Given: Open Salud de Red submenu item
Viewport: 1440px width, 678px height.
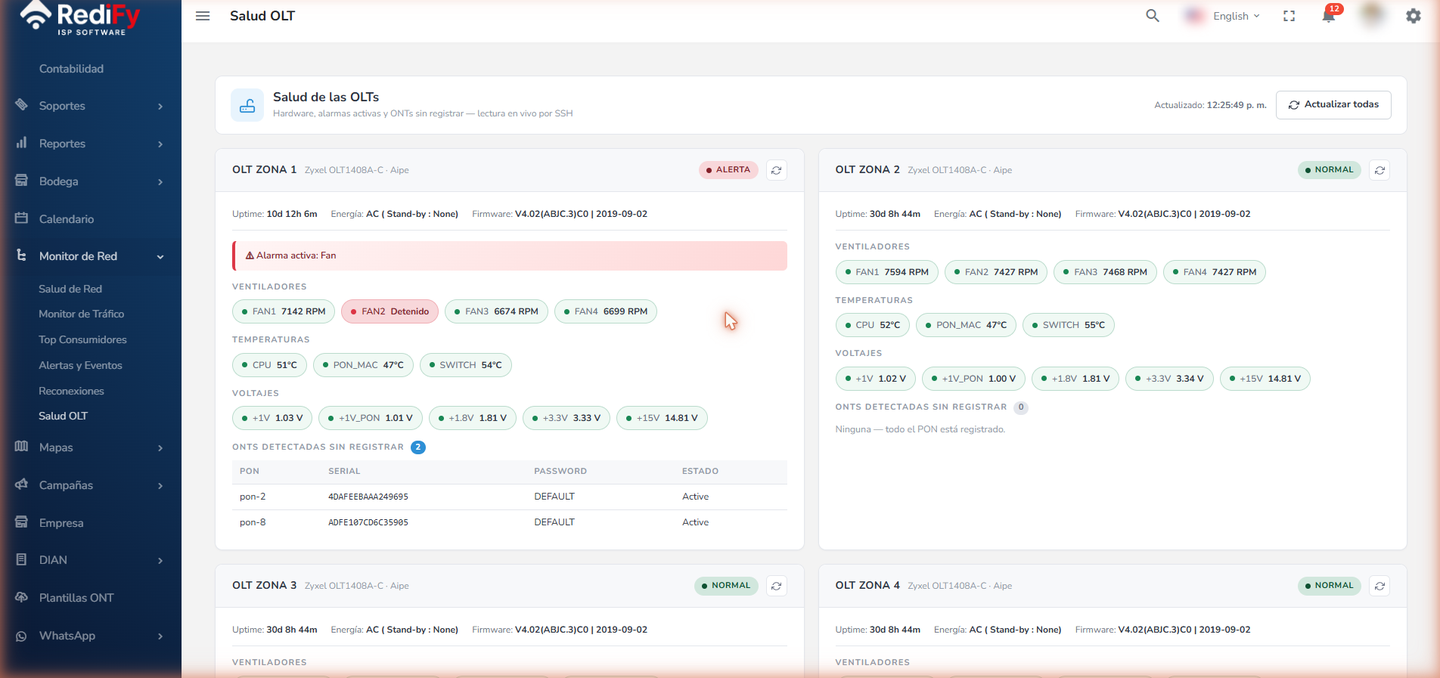Looking at the screenshot, I should click(x=70, y=289).
